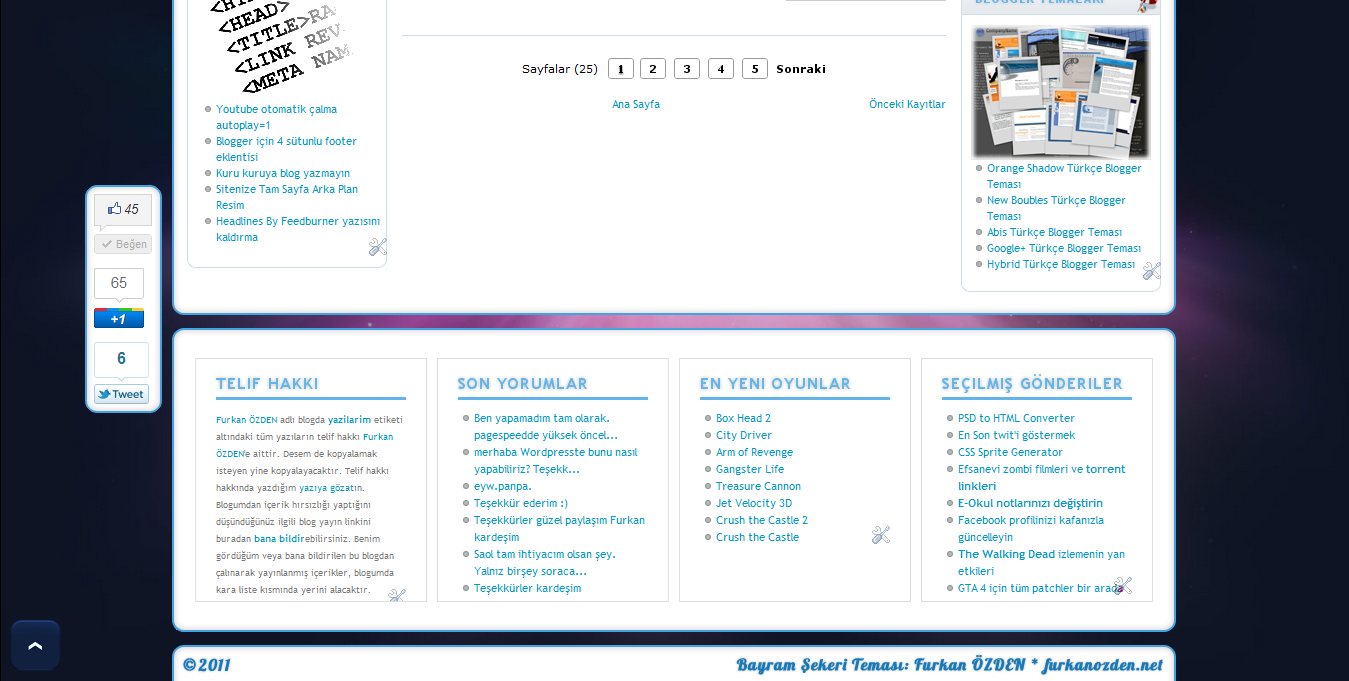Click the tweet count bubble showing 6
The image size is (1349, 681).
pyautogui.click(x=121, y=359)
